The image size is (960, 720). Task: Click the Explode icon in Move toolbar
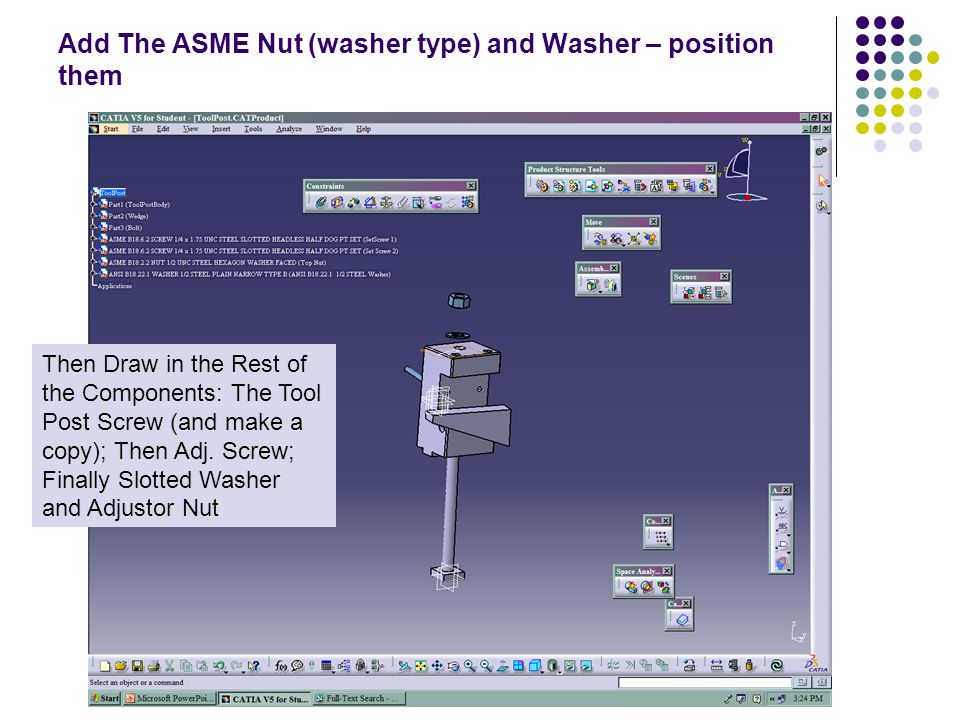(633, 239)
